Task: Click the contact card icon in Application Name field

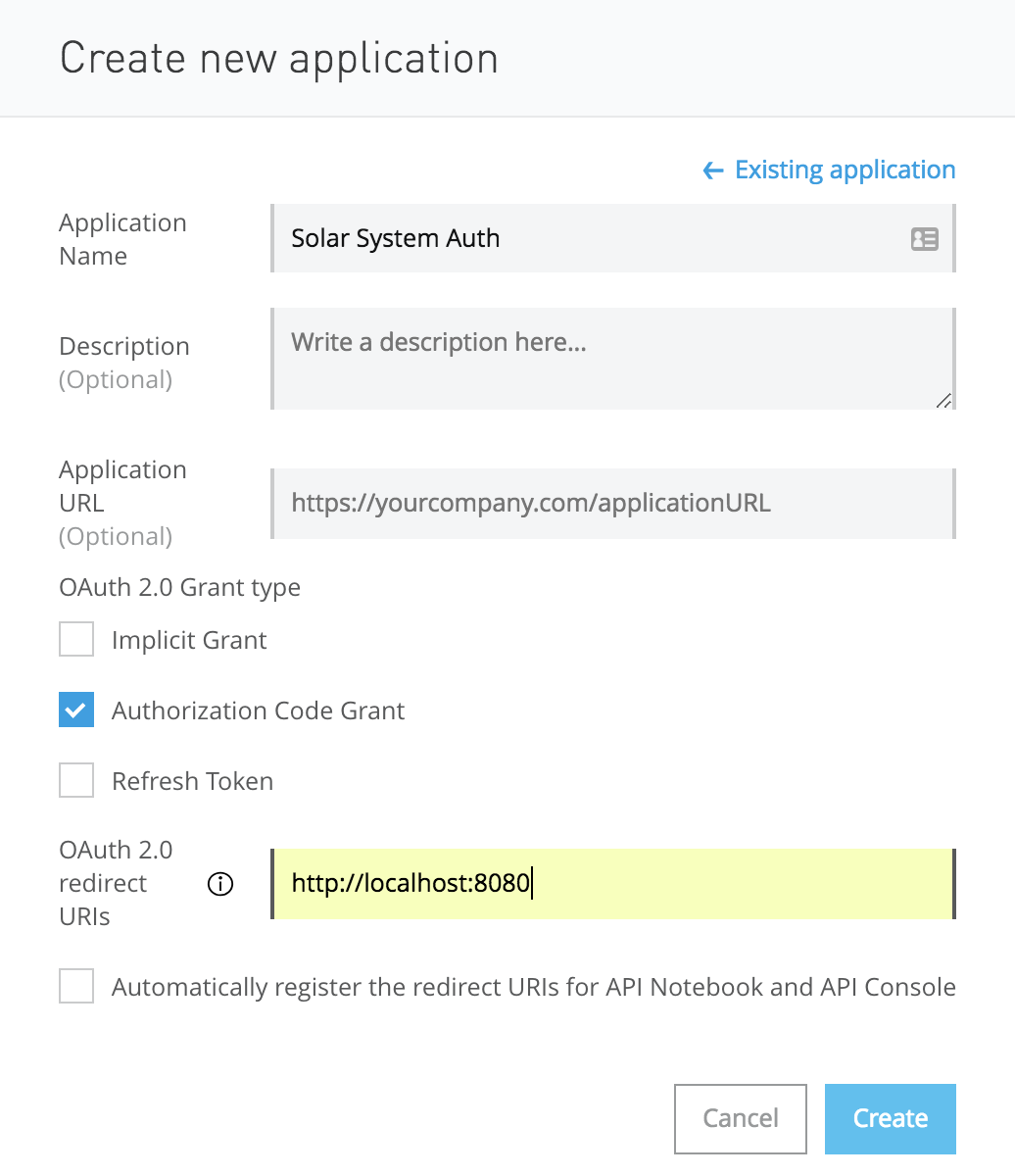Action: 924,238
